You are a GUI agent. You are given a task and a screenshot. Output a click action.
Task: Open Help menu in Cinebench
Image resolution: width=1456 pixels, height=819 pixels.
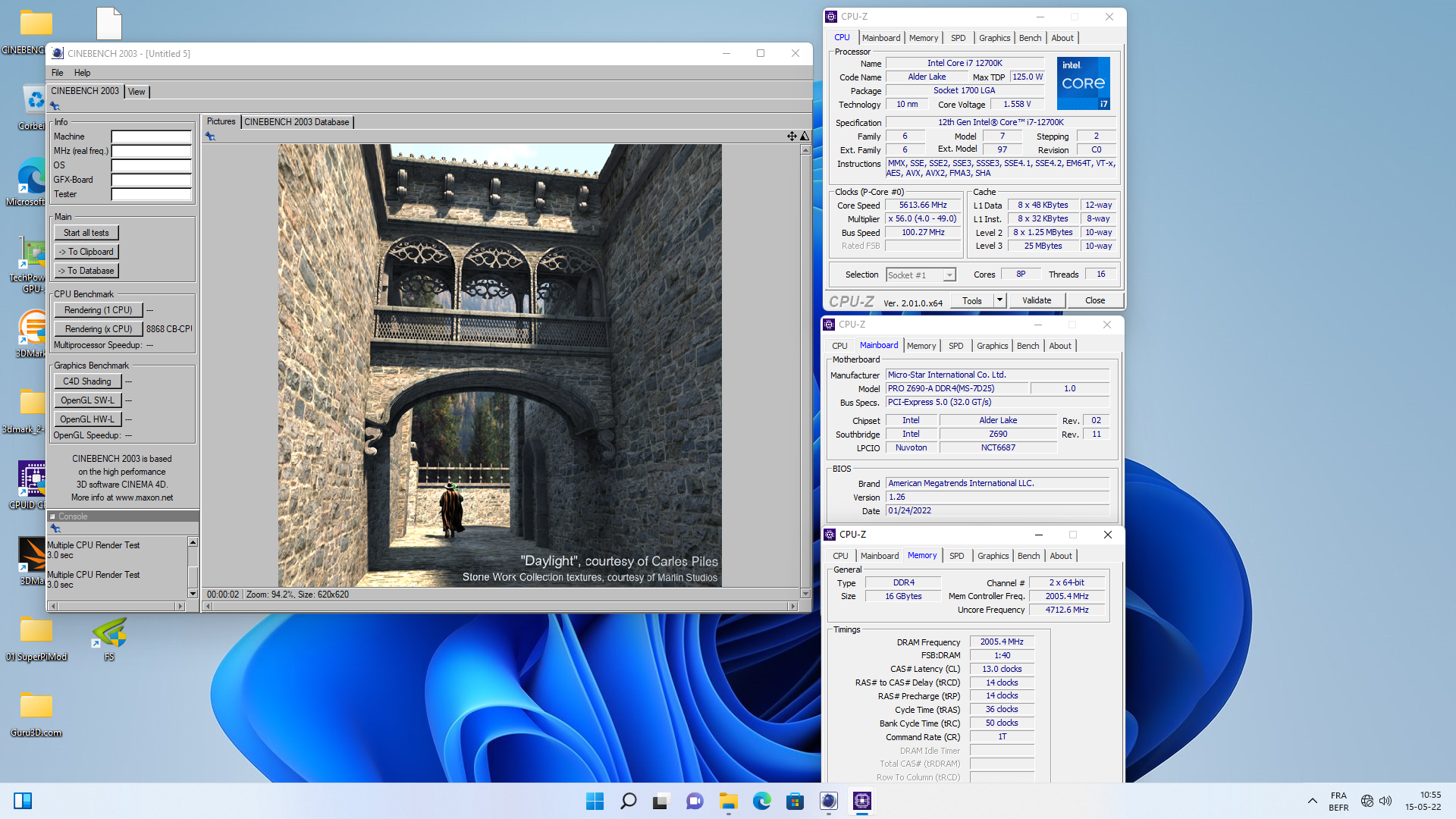coord(82,73)
